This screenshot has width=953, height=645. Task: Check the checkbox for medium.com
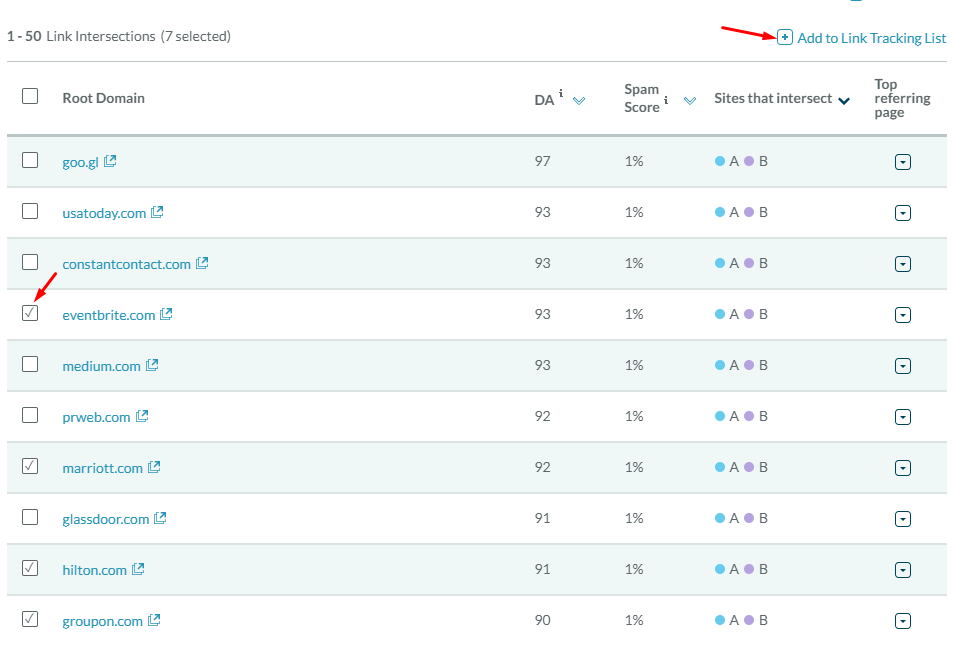[x=29, y=364]
